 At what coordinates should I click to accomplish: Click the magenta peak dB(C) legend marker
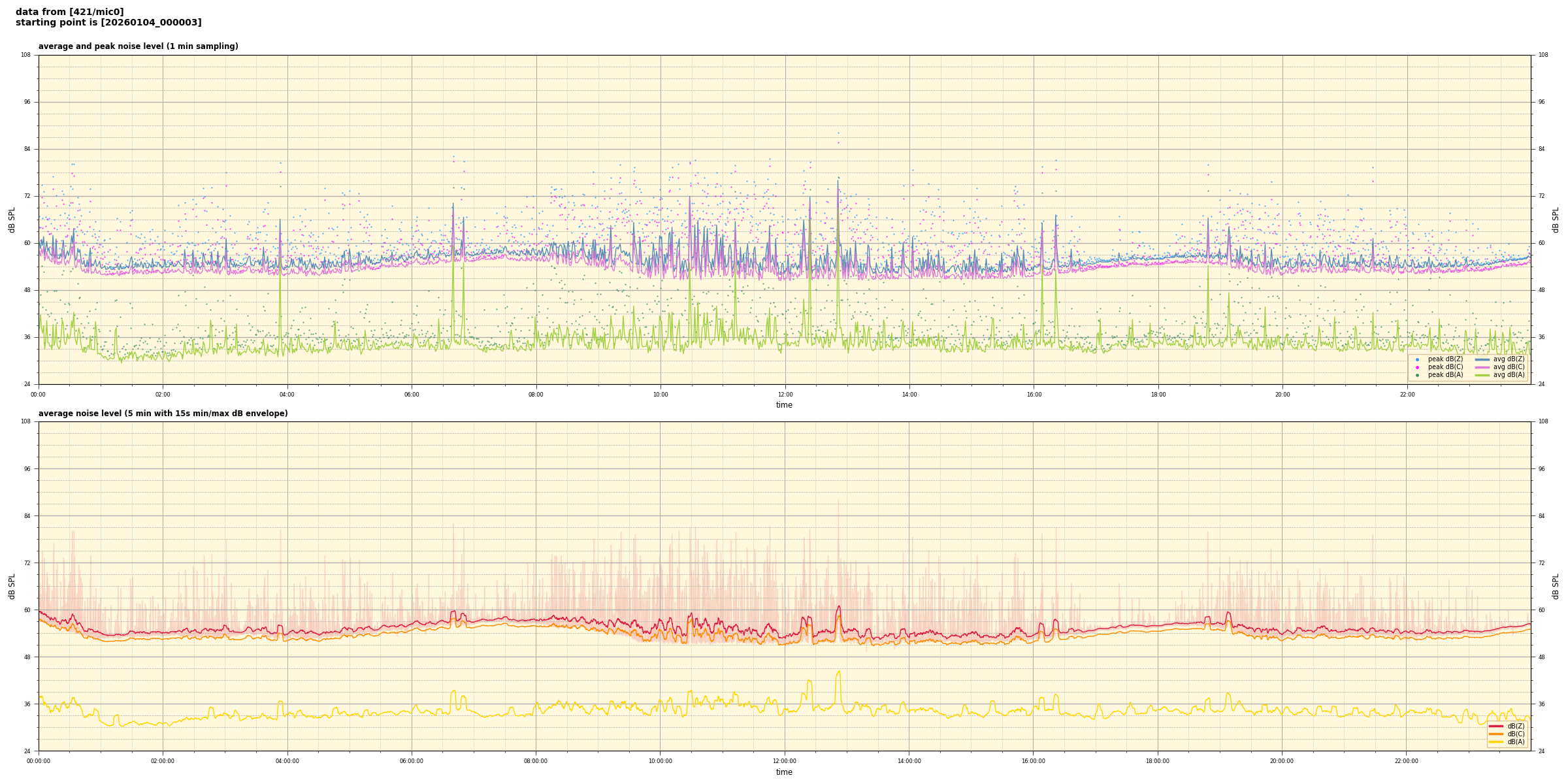(x=1417, y=367)
